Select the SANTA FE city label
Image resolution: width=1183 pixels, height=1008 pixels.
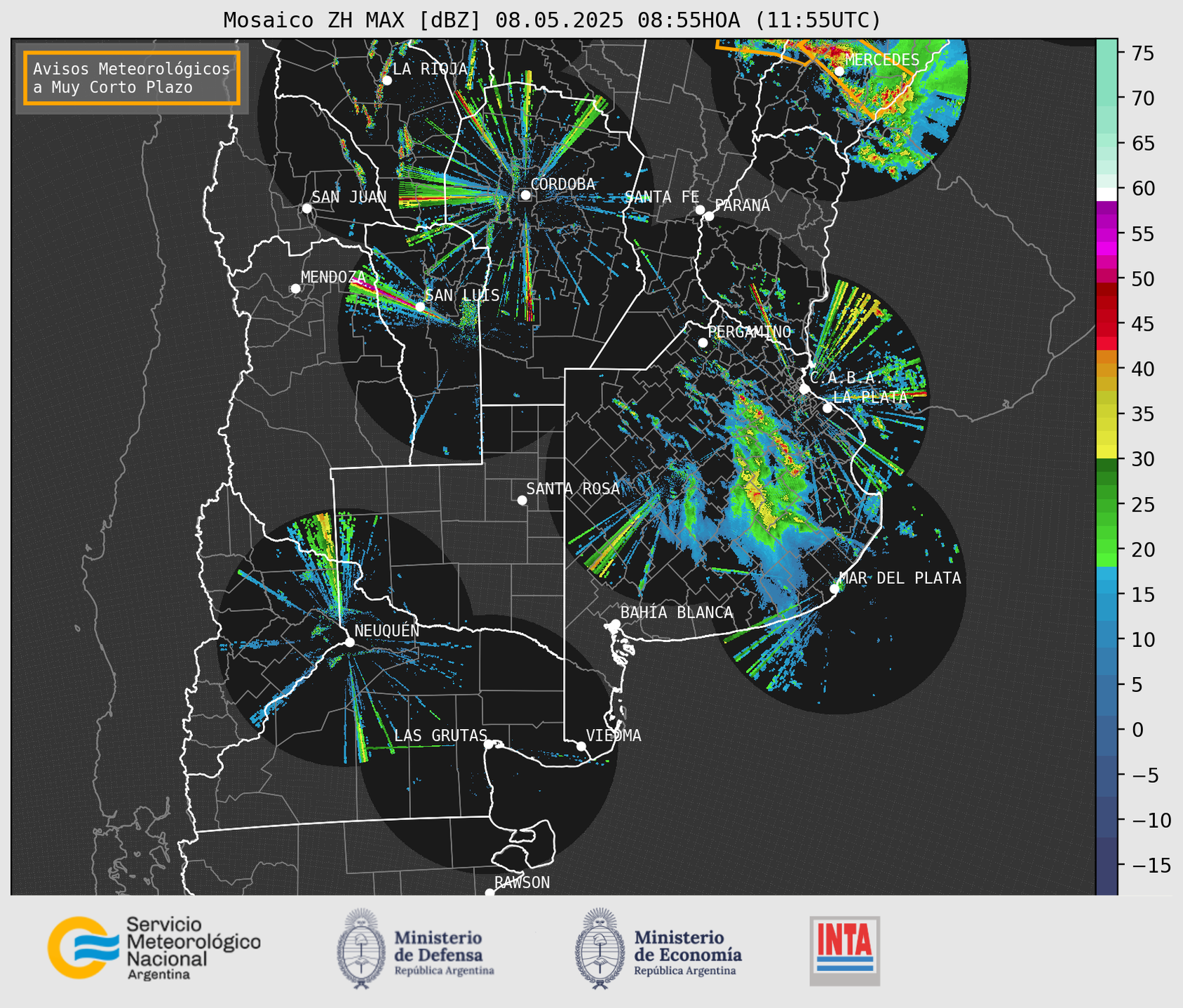pyautogui.click(x=662, y=197)
